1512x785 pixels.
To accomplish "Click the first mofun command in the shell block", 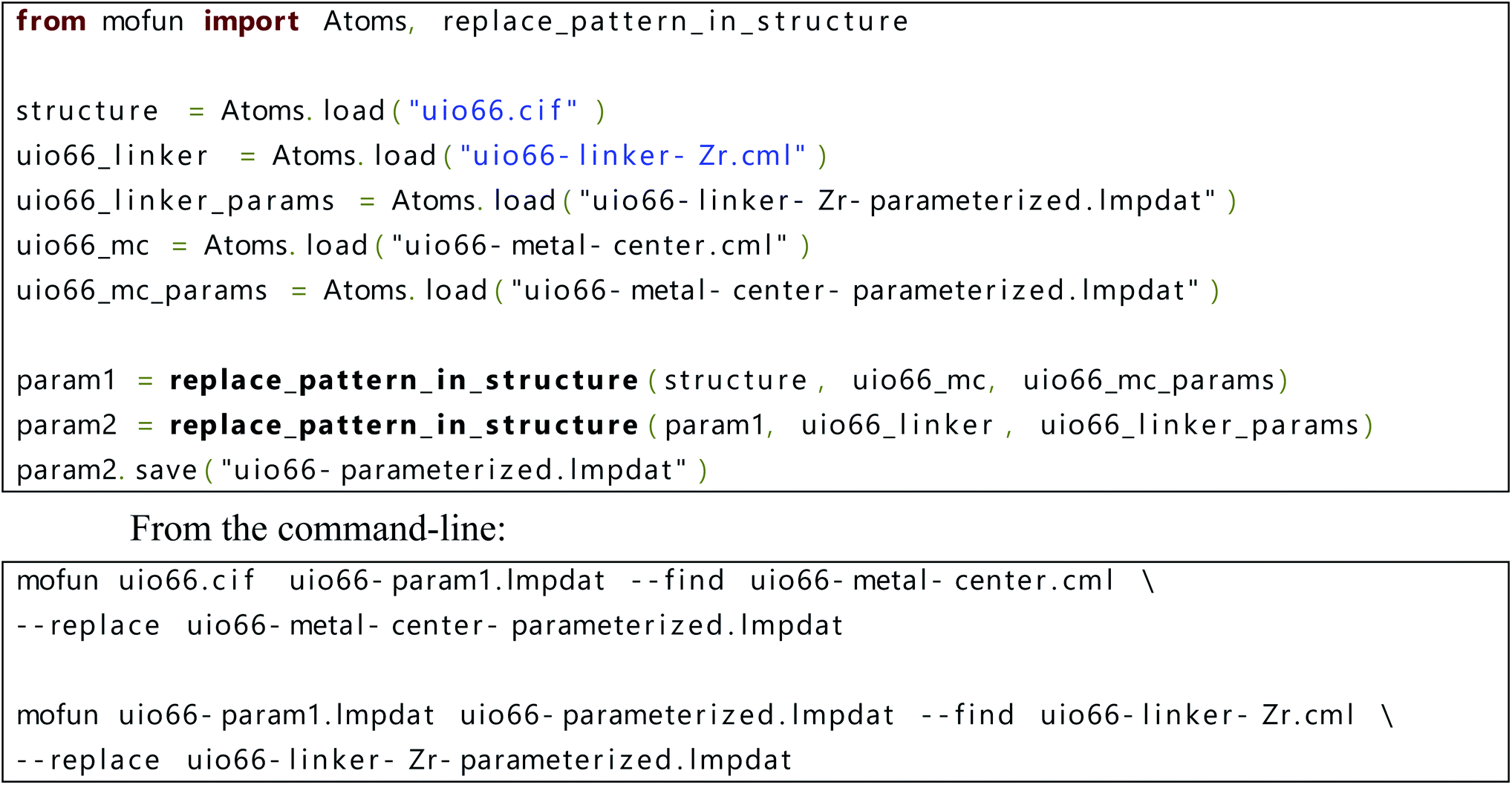I will coord(57,581).
